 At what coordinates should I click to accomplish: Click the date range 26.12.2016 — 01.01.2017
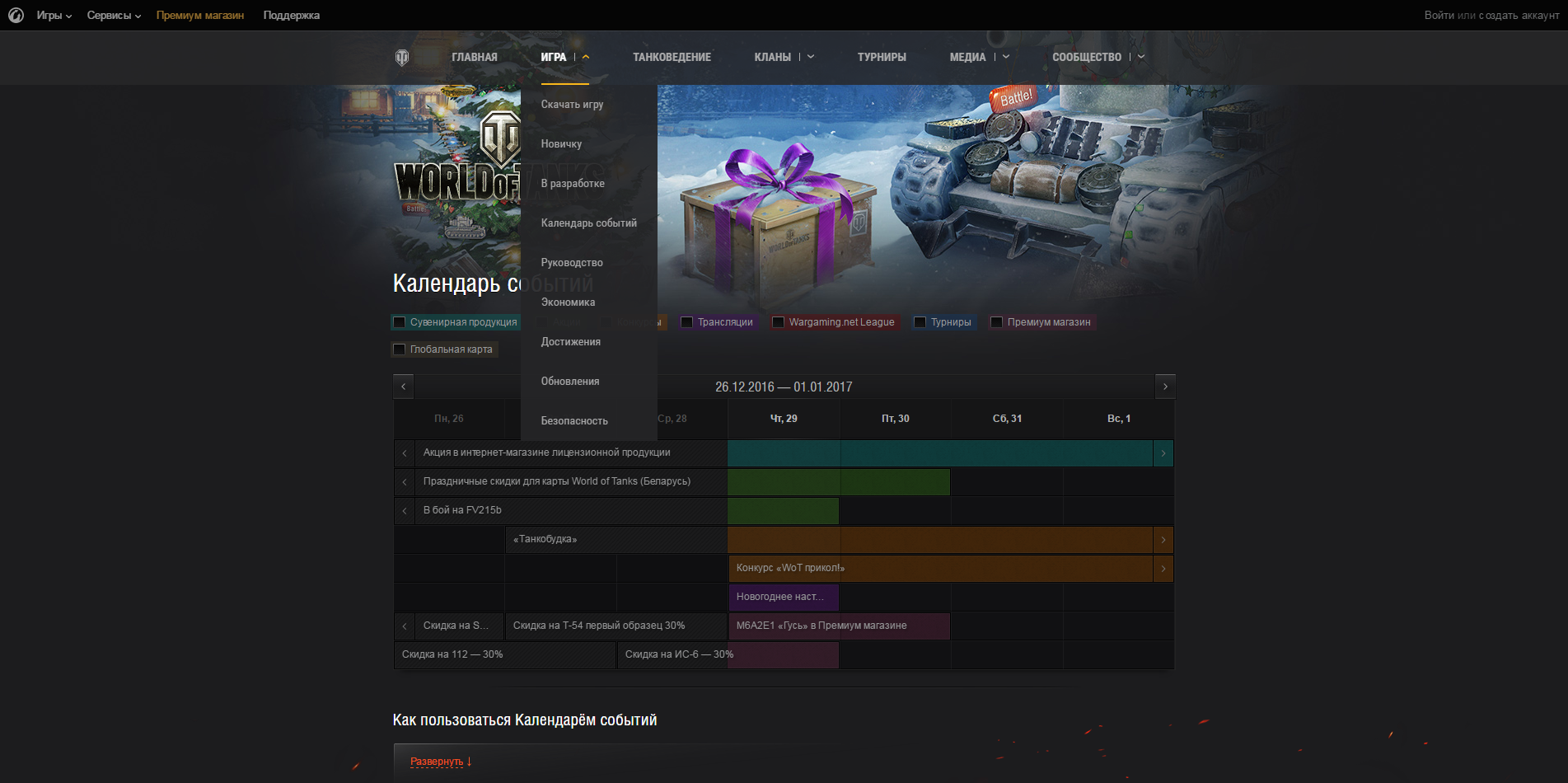(784, 387)
